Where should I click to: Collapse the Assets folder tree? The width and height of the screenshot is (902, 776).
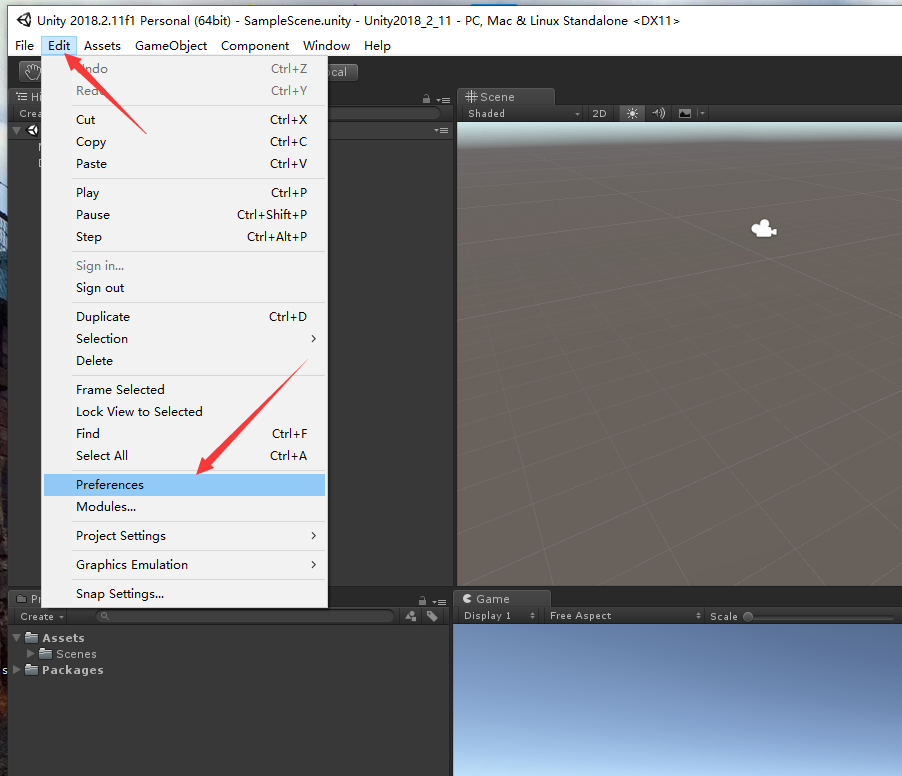tap(17, 637)
